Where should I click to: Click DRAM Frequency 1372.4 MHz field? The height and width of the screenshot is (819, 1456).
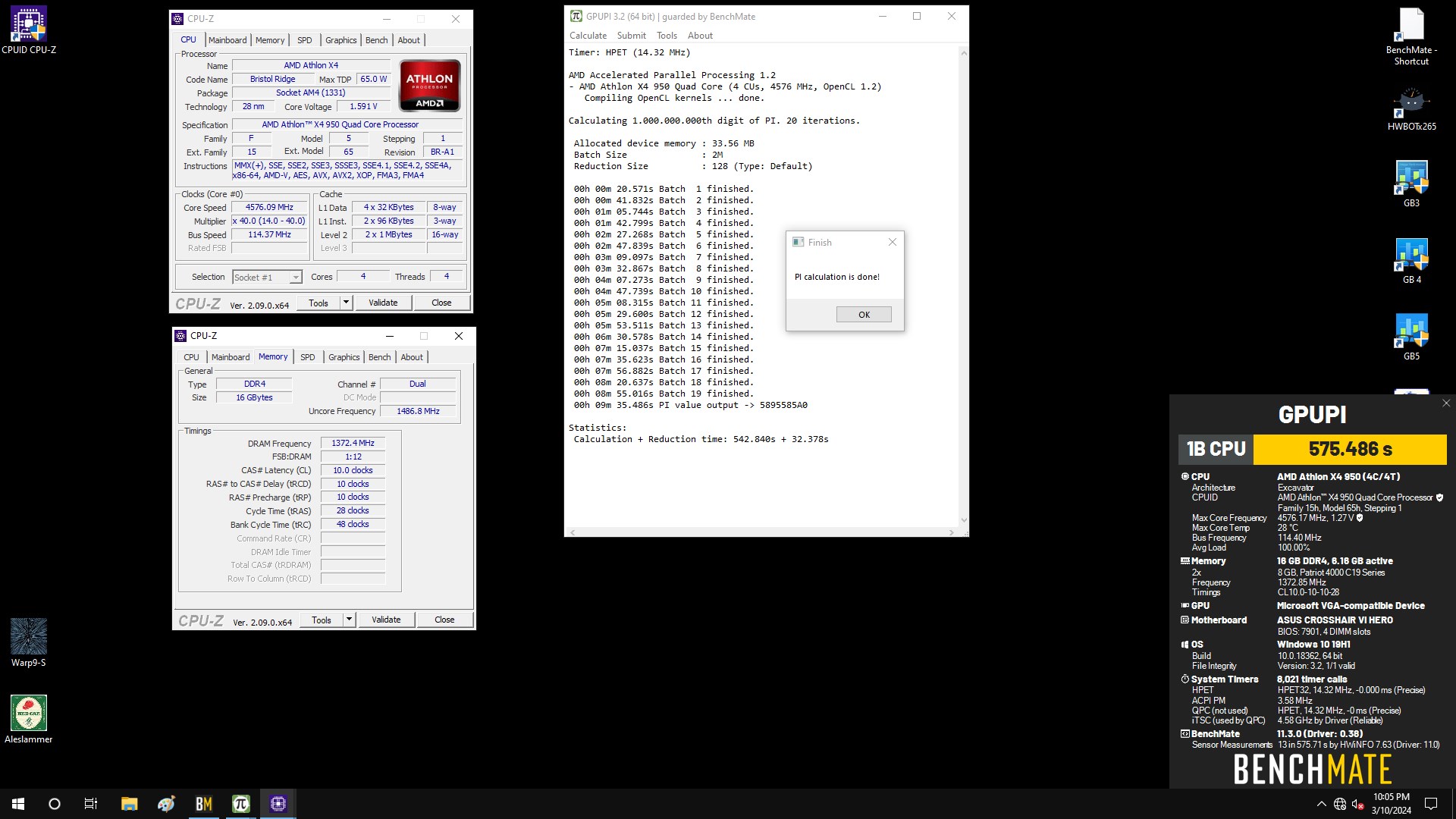[x=353, y=443]
